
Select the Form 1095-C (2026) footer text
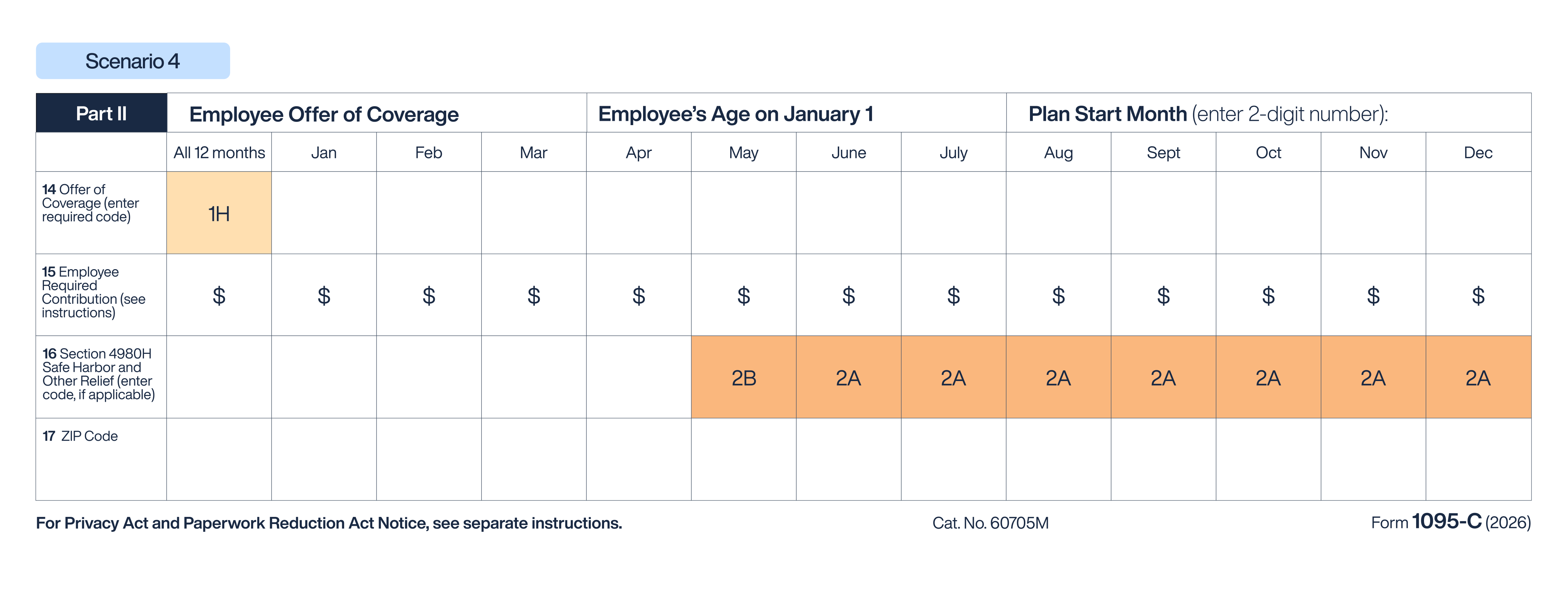1450,522
